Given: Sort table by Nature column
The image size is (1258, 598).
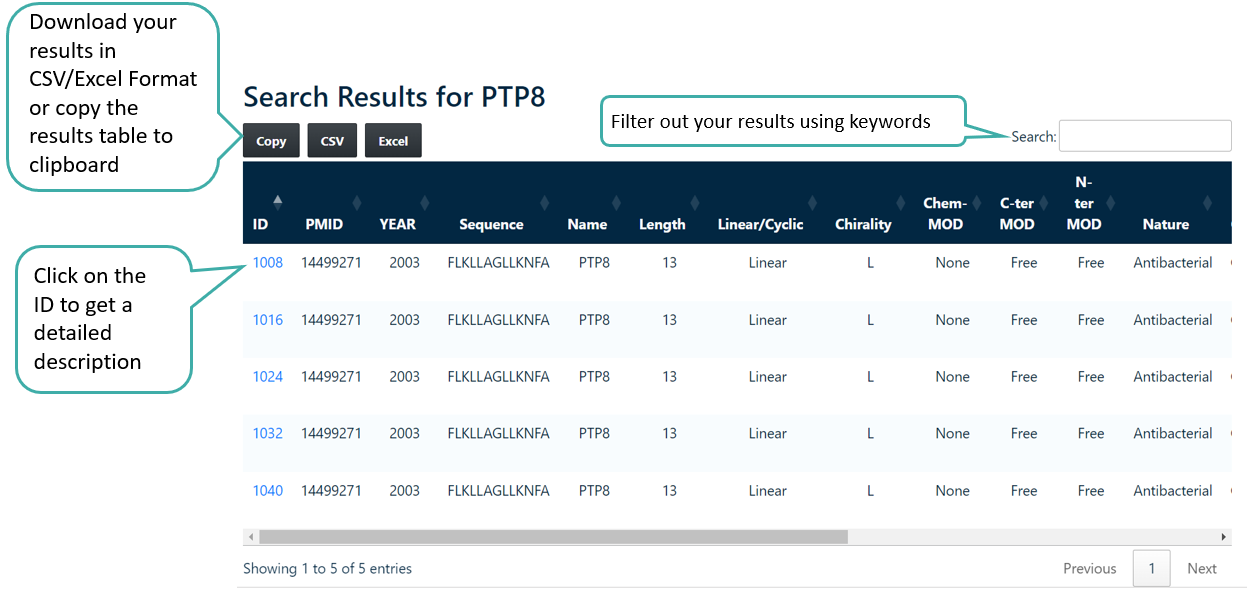Looking at the screenshot, I should [x=1165, y=224].
